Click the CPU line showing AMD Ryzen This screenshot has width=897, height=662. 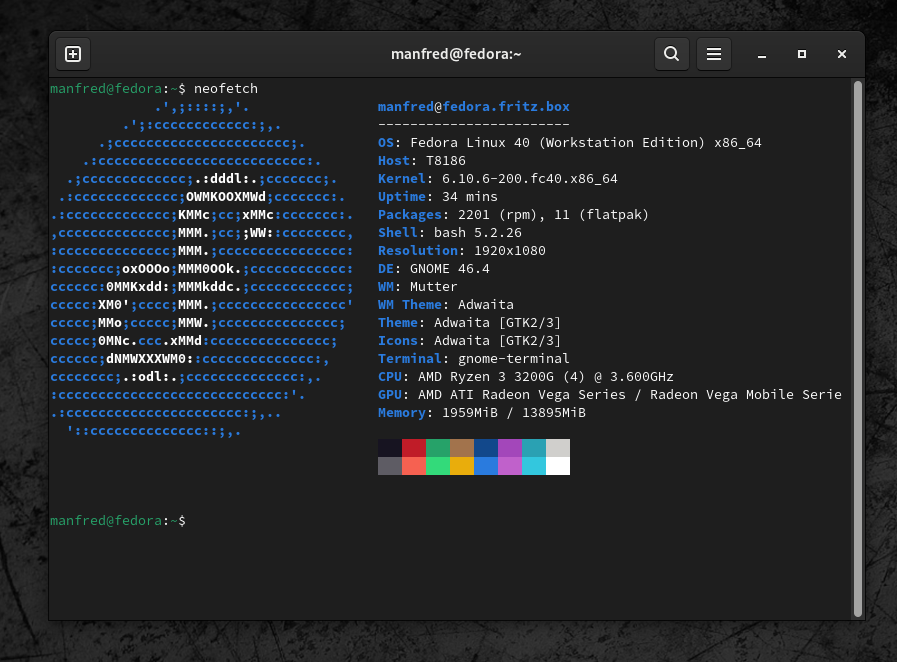tap(525, 377)
